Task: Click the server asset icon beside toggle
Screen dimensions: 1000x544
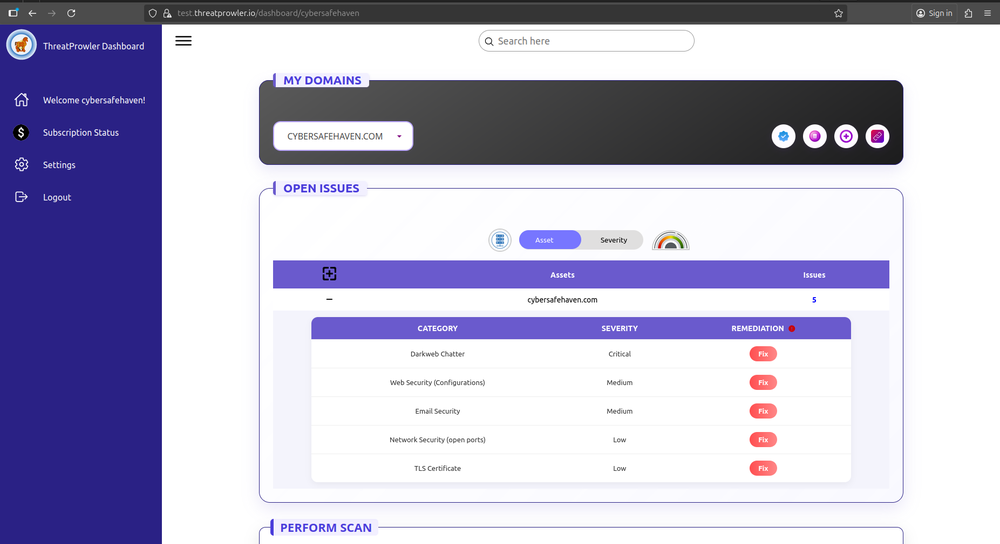Action: click(500, 240)
